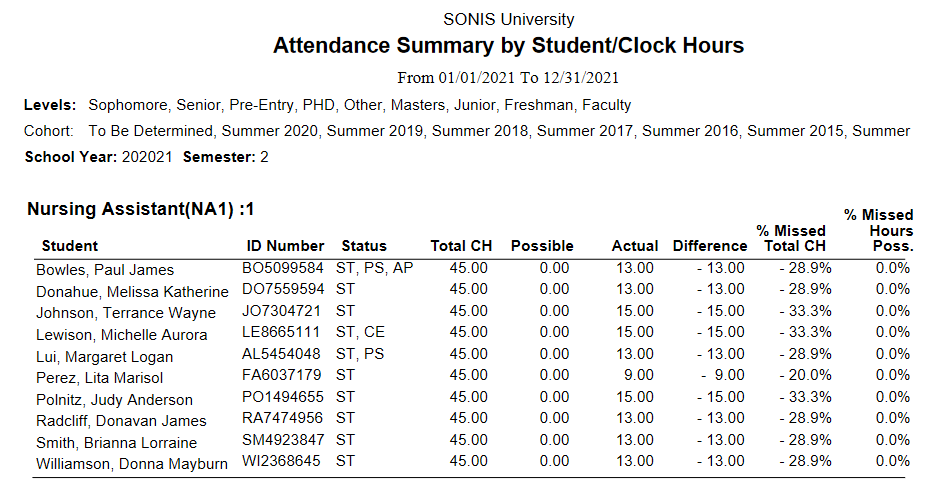The height and width of the screenshot is (490, 936).
Task: Click the Status column header
Action: [x=364, y=246]
